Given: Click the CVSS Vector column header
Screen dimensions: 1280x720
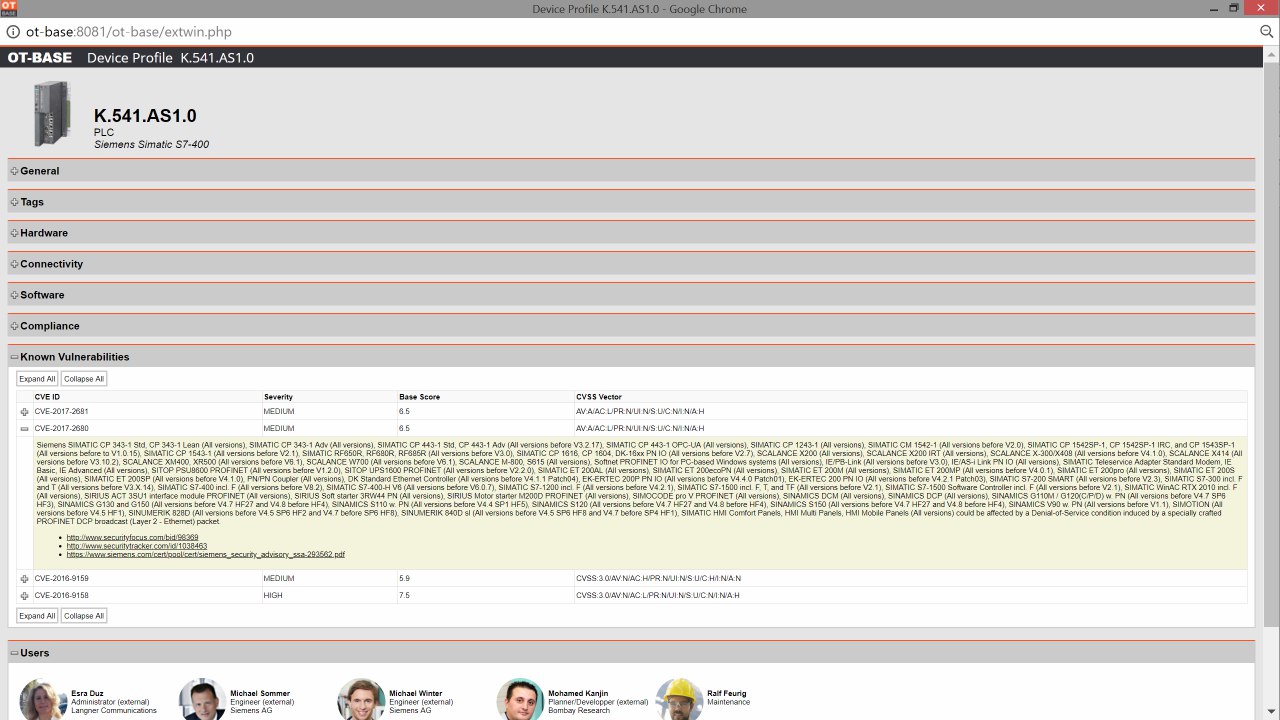Looking at the screenshot, I should (599, 397).
